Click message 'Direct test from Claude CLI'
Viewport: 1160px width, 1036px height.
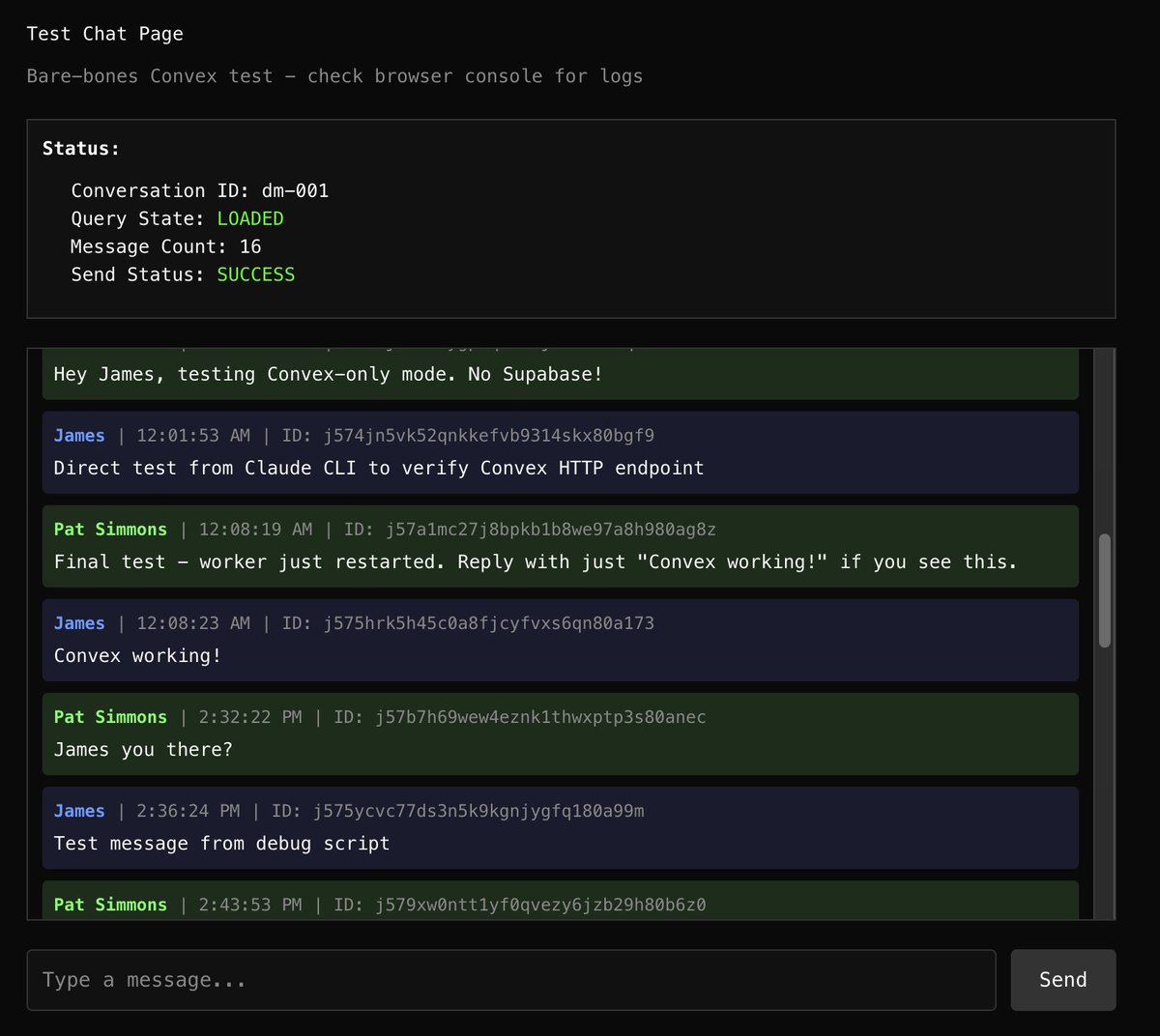(379, 468)
